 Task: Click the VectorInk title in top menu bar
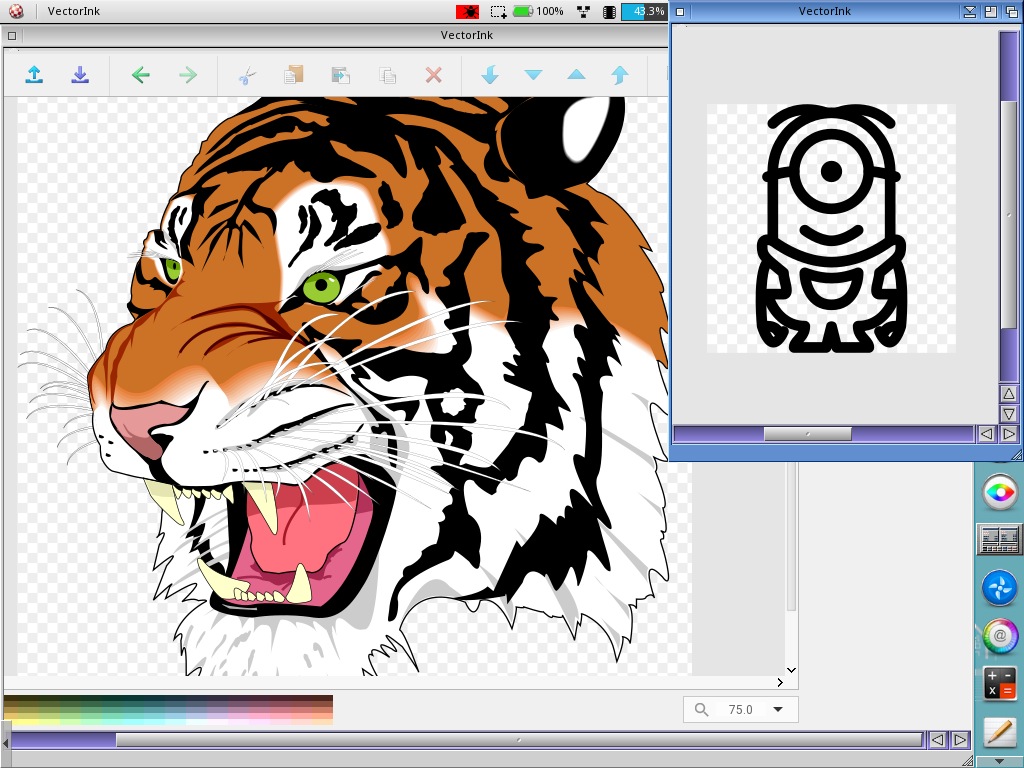tap(74, 12)
